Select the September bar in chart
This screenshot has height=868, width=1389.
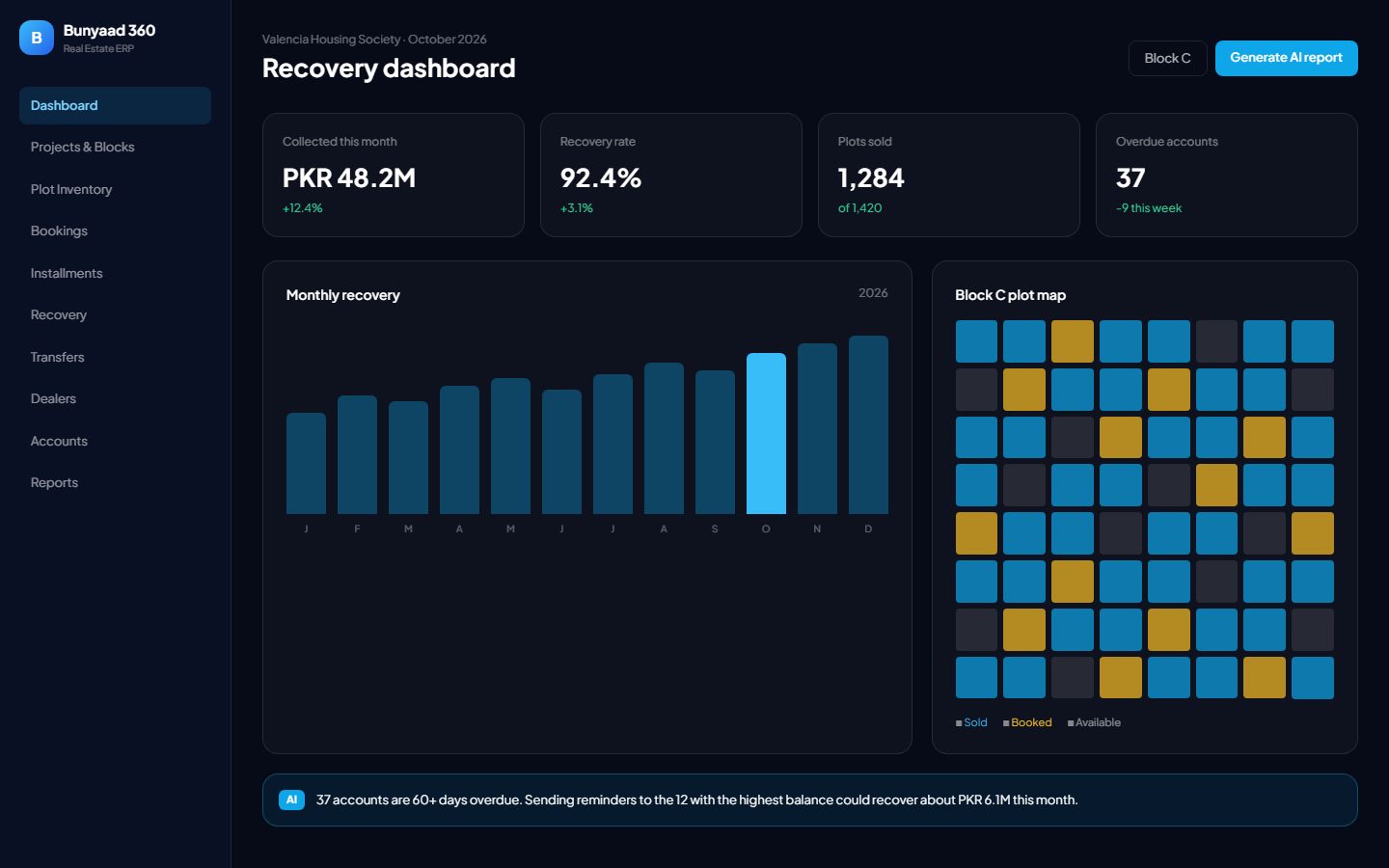click(715, 442)
